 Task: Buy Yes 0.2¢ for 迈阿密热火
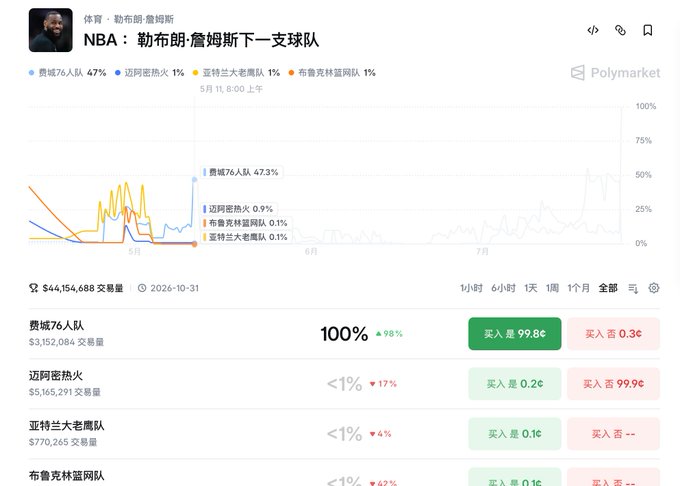tap(515, 384)
